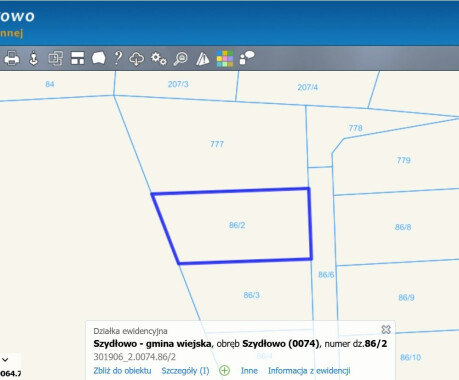Click the magnifier search icon
Viewport: 459px width, 380px height.
pos(181,59)
